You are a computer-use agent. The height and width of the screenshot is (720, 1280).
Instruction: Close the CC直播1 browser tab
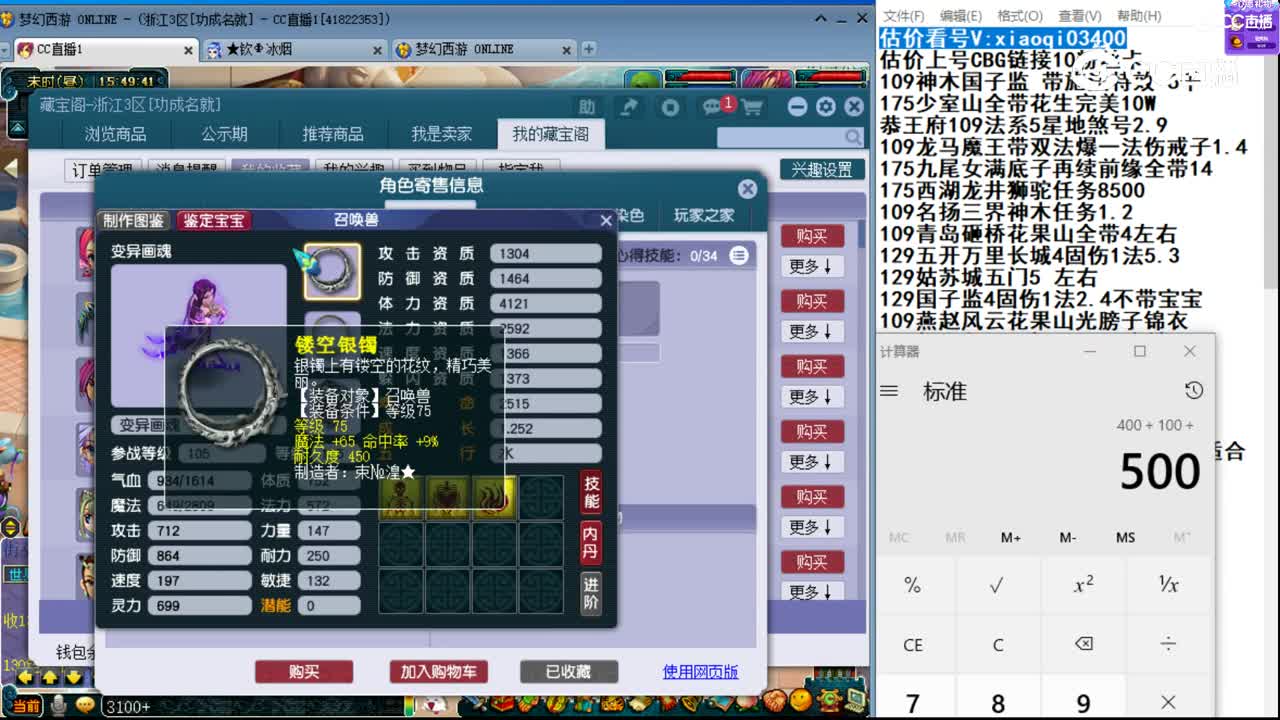point(187,49)
